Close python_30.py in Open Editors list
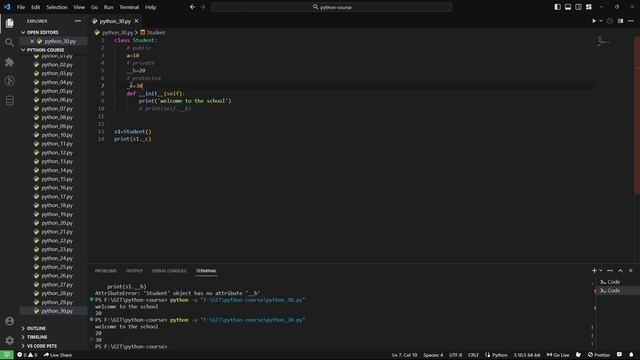This screenshot has width=640, height=360. (32, 41)
